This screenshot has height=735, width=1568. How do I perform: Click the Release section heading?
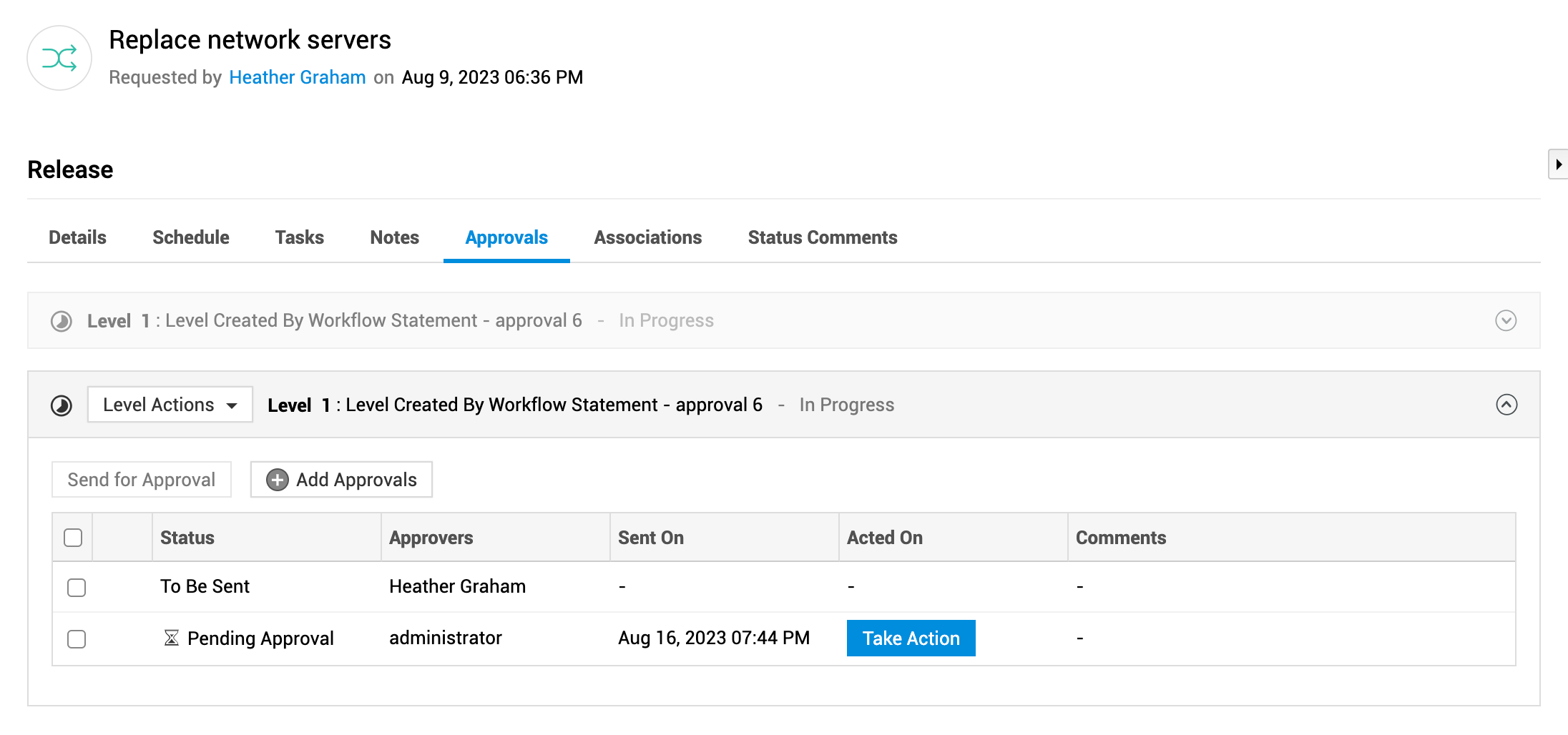pos(70,169)
